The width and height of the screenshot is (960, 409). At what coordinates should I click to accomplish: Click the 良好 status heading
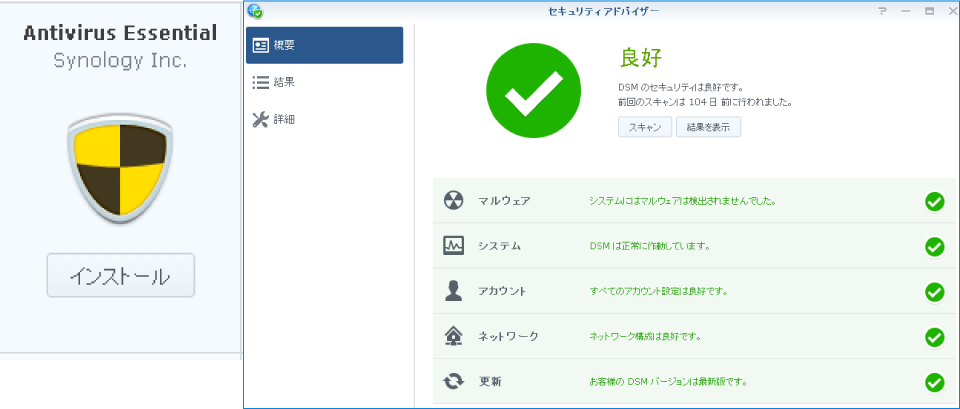pos(640,59)
